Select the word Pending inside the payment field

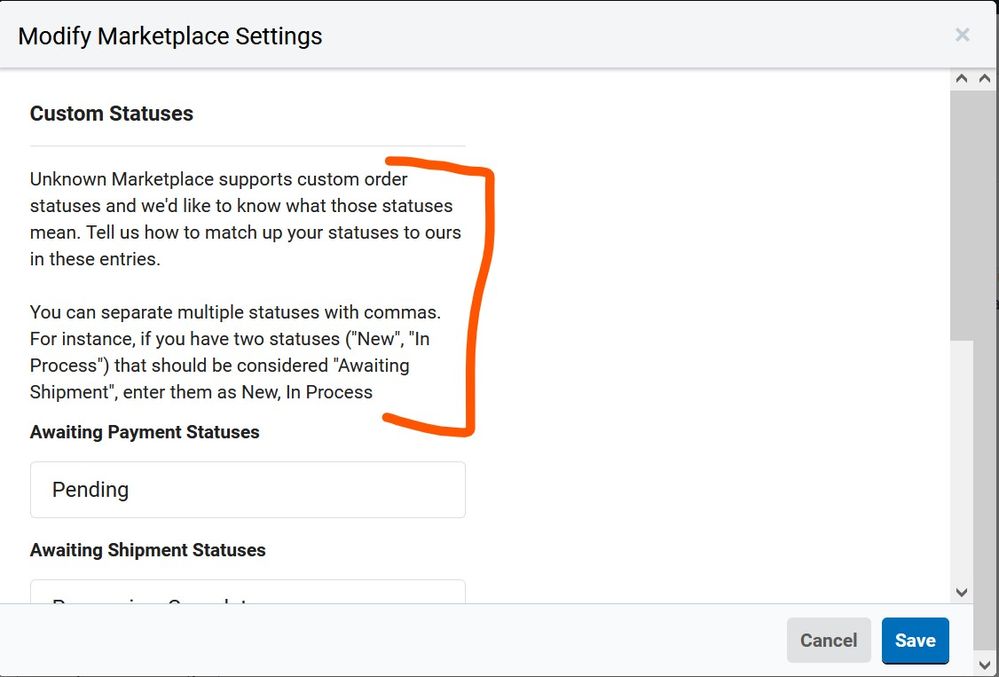click(91, 490)
